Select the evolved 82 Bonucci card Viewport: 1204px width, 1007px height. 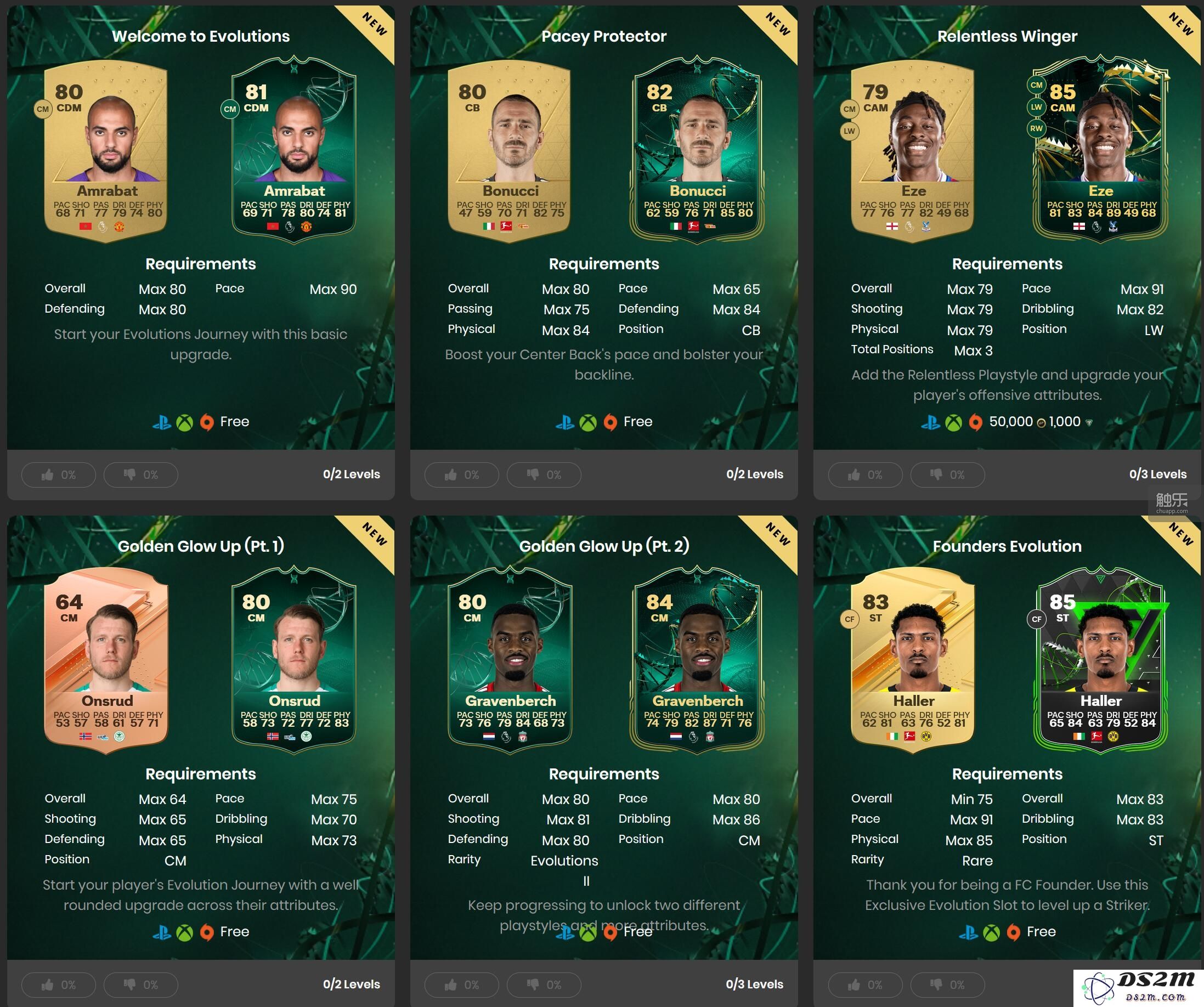click(697, 150)
